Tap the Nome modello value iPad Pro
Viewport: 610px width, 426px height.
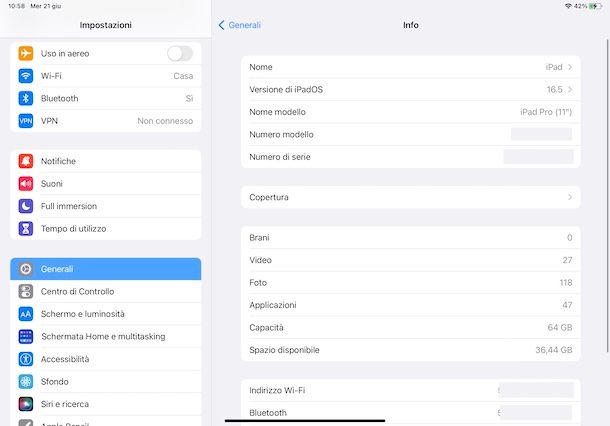coord(546,112)
